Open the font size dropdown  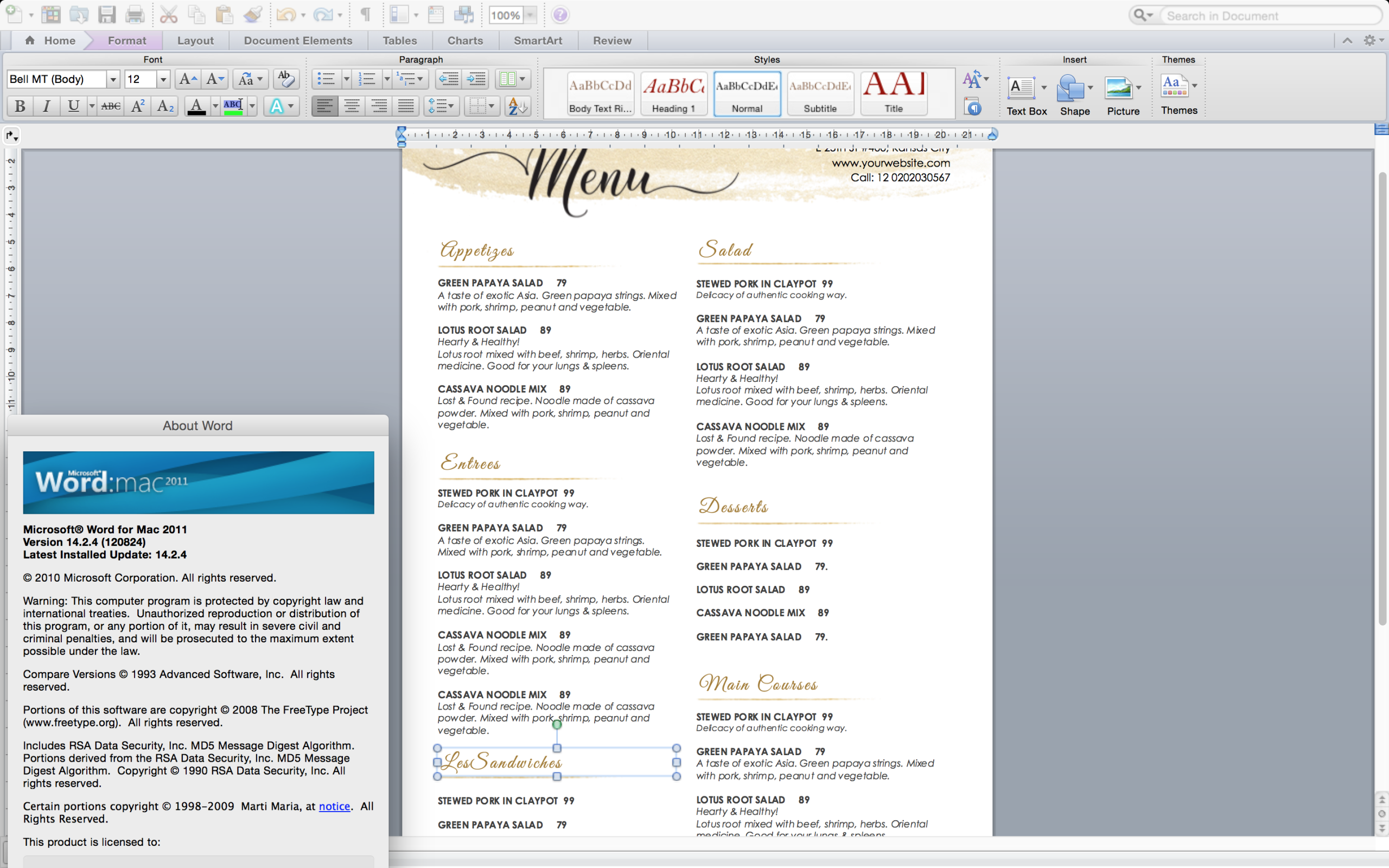click(x=163, y=79)
